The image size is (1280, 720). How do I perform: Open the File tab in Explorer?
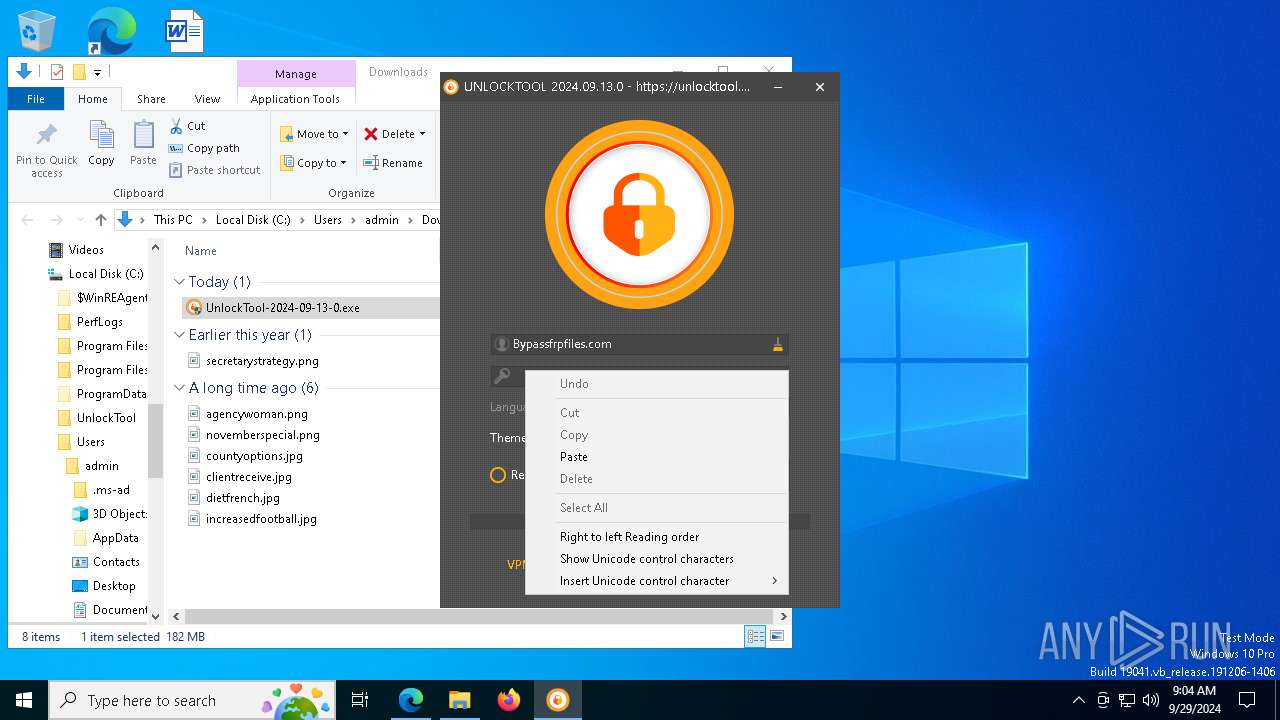click(36, 99)
